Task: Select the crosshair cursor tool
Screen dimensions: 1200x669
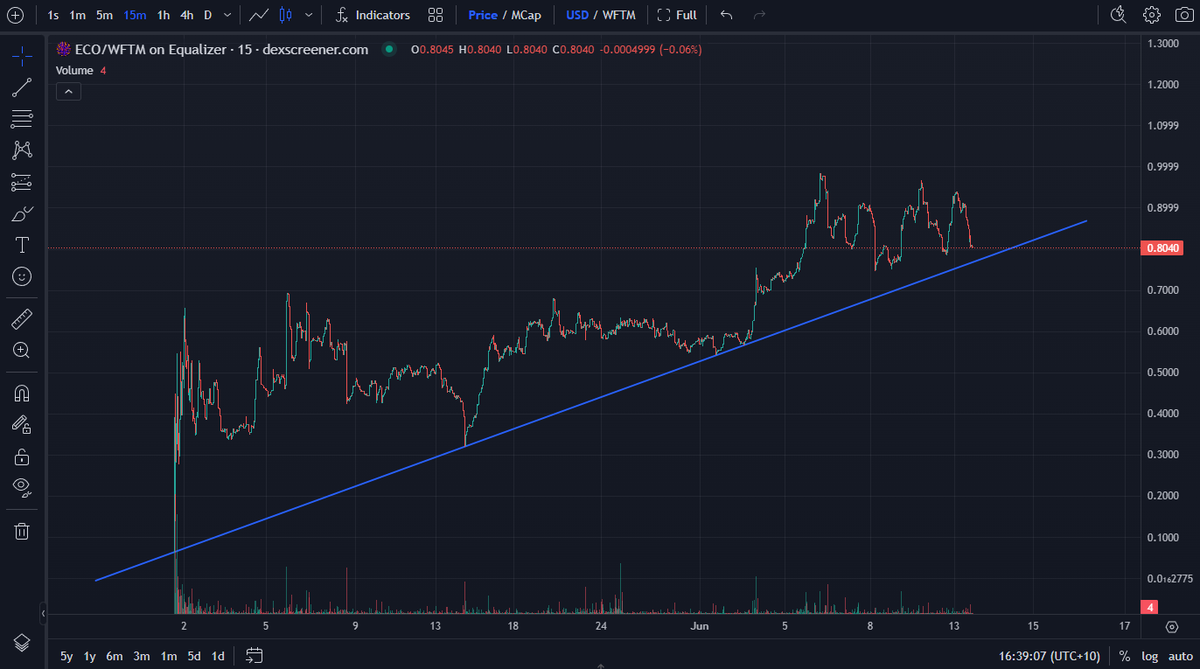Action: (x=22, y=56)
